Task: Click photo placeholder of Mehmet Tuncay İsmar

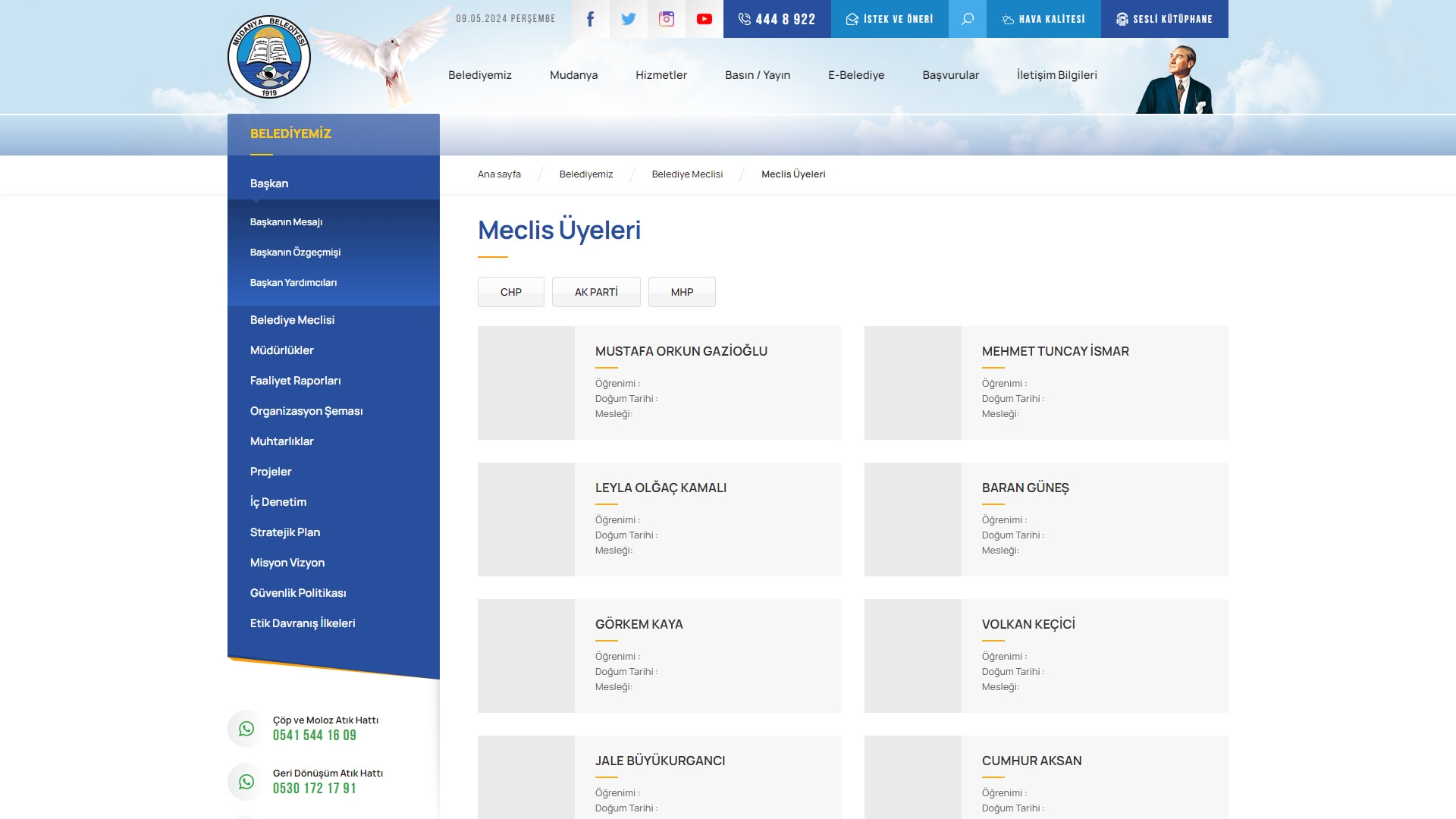Action: (x=913, y=383)
